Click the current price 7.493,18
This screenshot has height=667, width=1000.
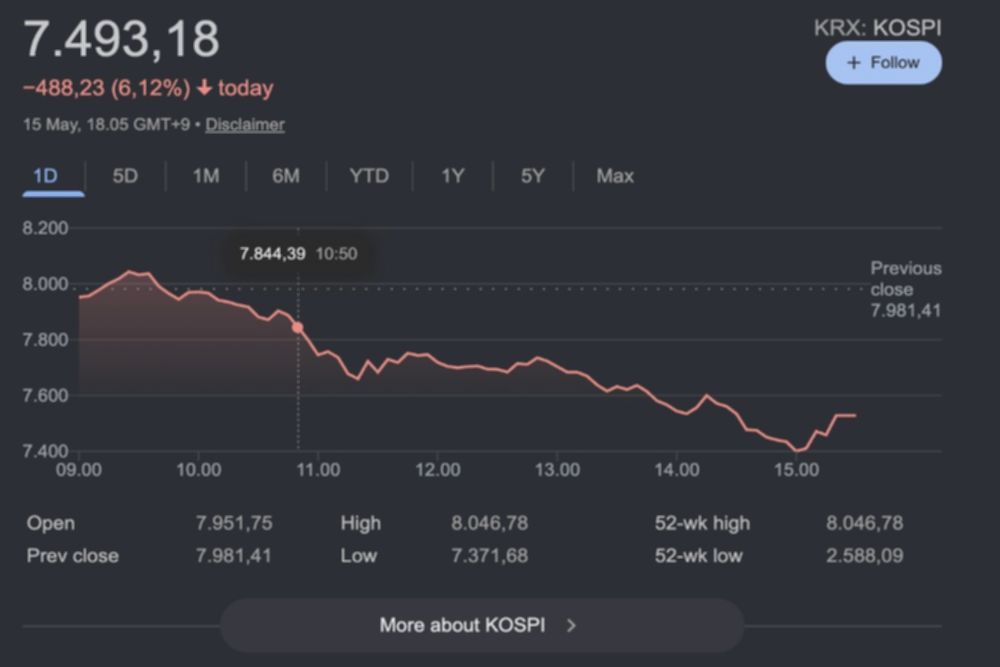coord(121,40)
